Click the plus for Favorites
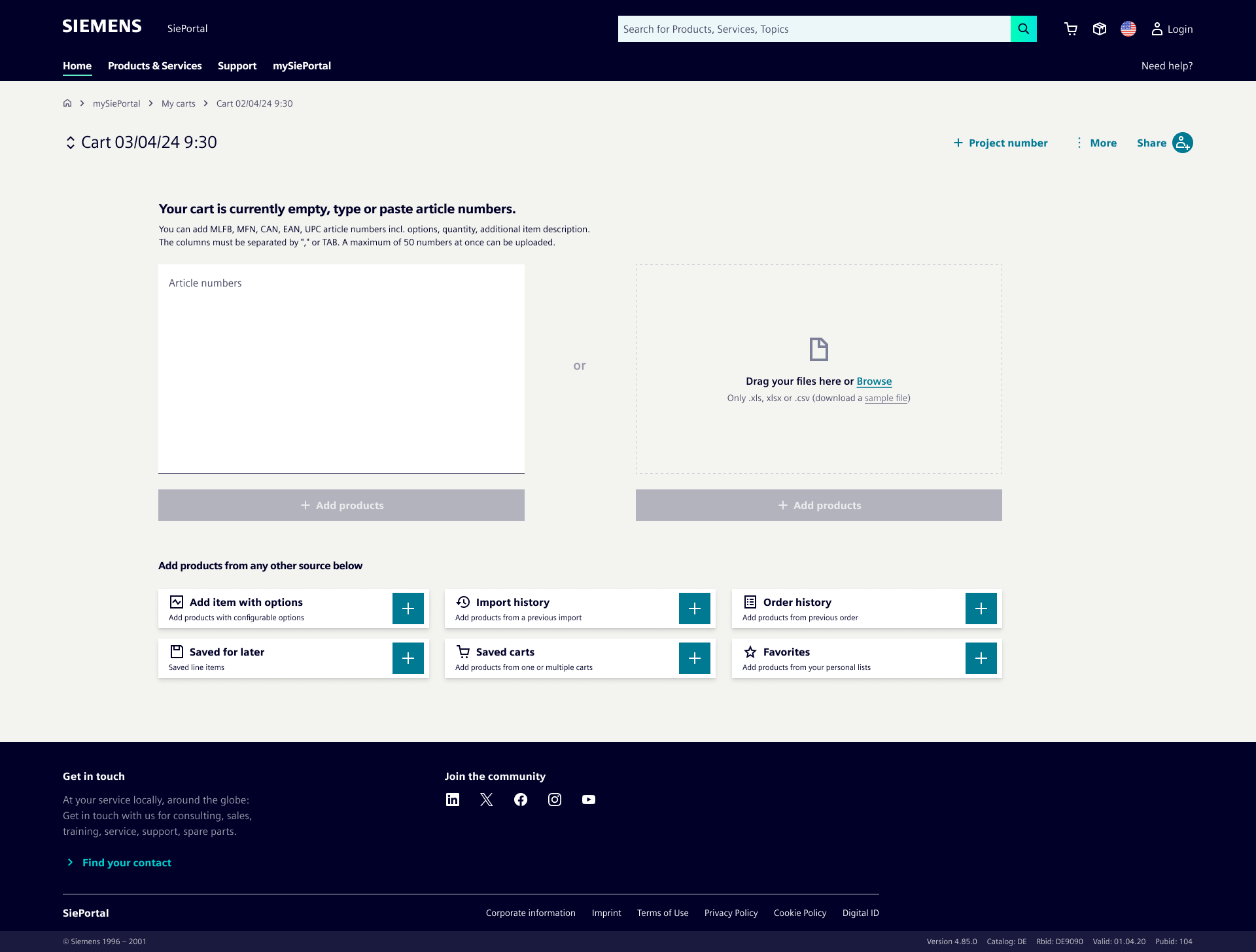This screenshot has width=1256, height=952. (981, 658)
